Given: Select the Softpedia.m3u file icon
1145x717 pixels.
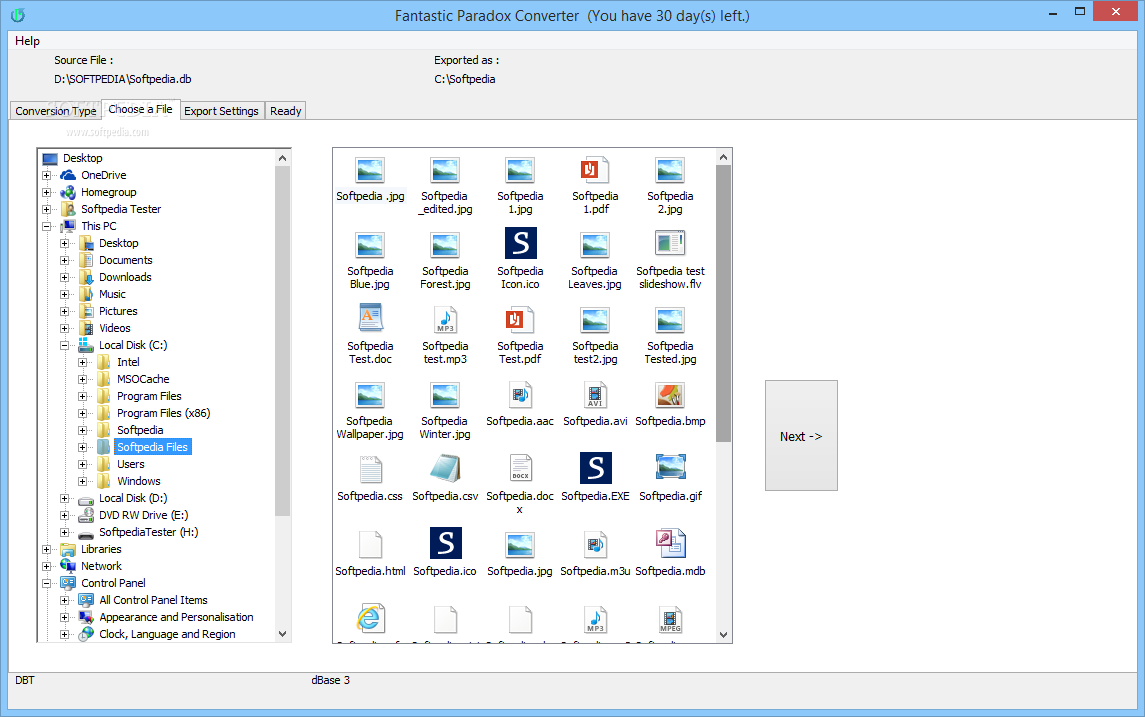Looking at the screenshot, I should tap(595, 544).
